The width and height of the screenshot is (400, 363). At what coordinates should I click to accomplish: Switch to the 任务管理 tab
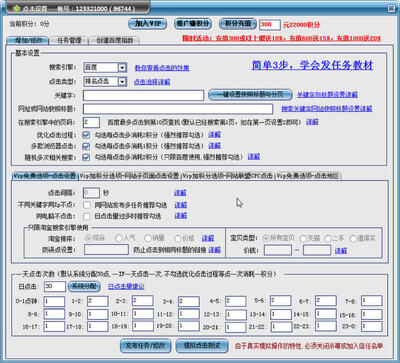coord(69,40)
